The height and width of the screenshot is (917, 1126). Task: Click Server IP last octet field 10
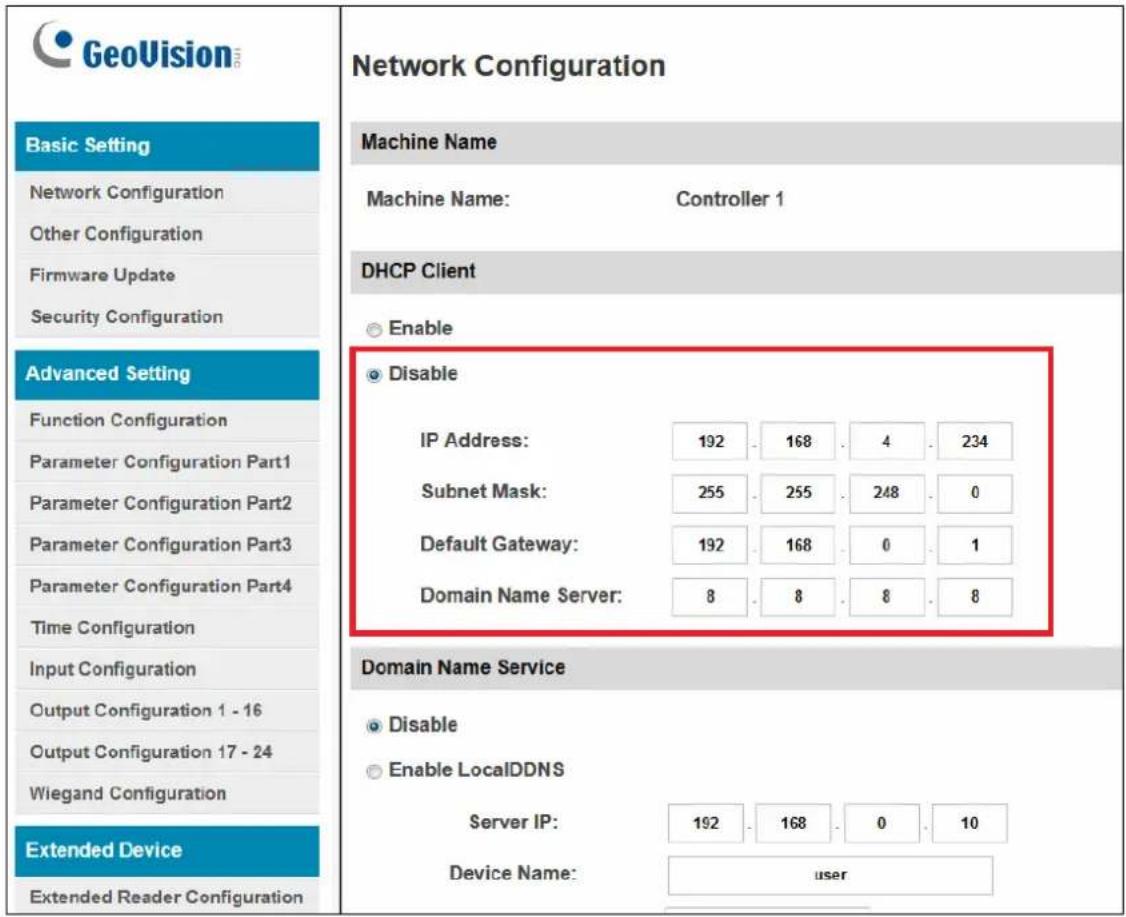(x=969, y=823)
